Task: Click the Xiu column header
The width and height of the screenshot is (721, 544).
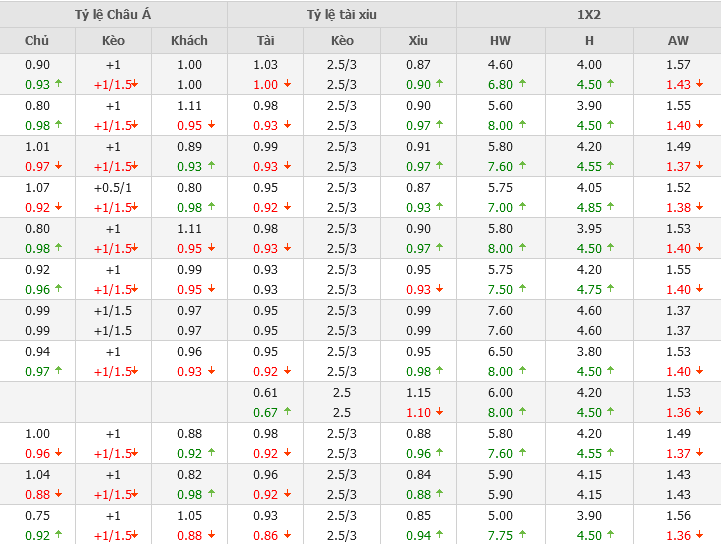Action: pyautogui.click(x=418, y=40)
